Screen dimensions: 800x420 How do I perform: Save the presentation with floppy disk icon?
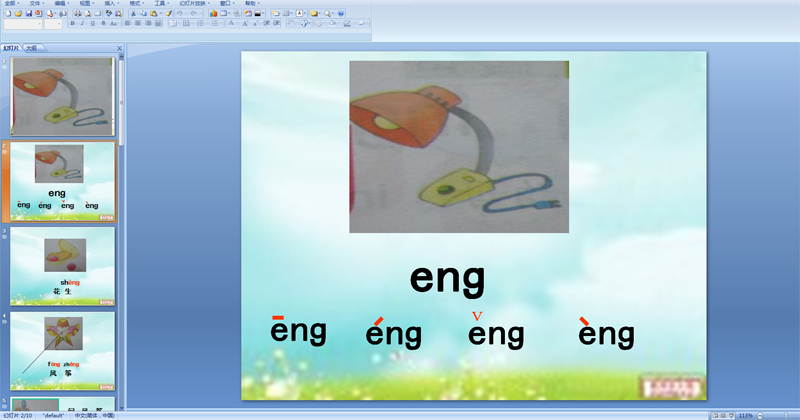(29, 14)
